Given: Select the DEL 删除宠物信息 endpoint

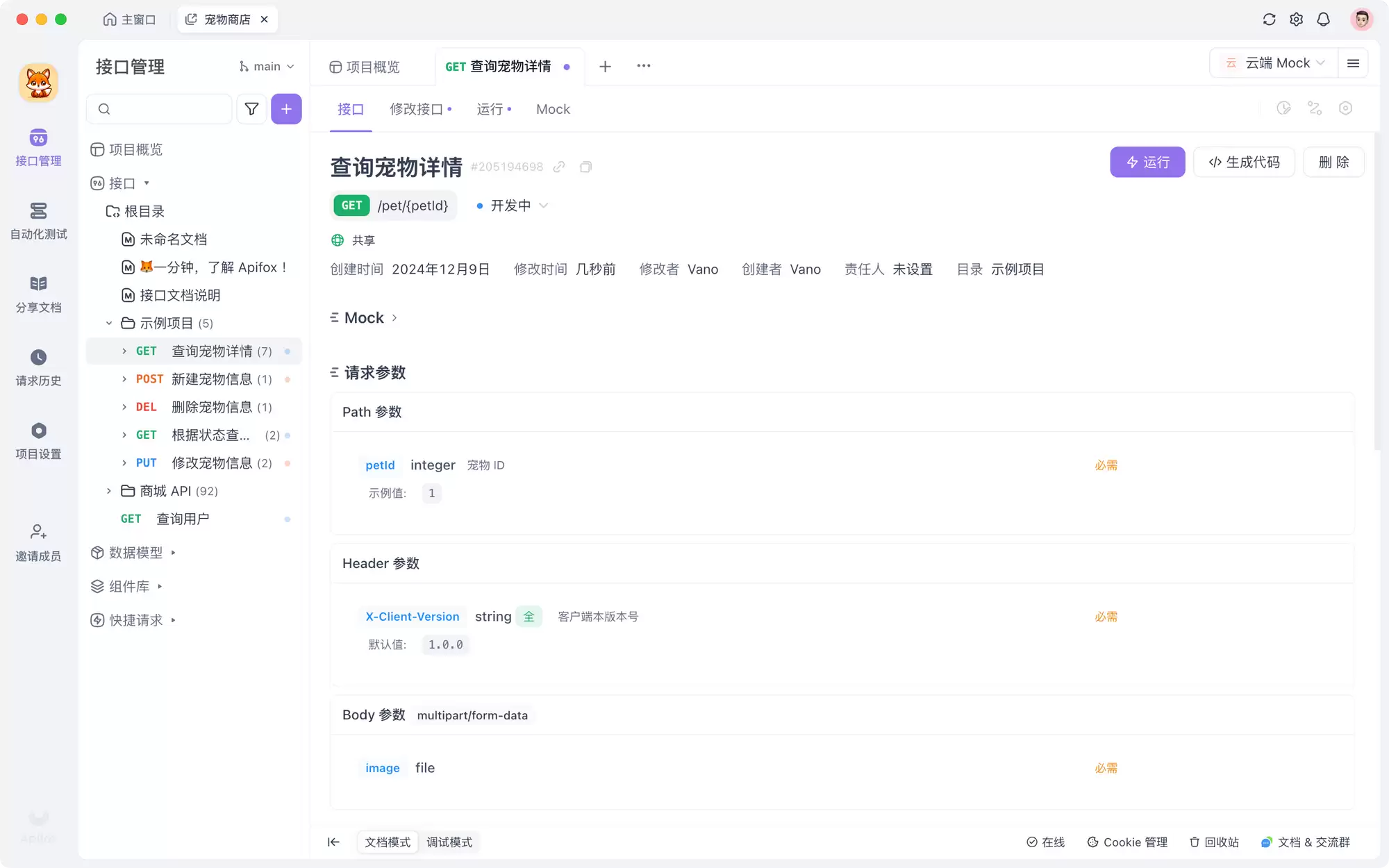Looking at the screenshot, I should pyautogui.click(x=194, y=408).
